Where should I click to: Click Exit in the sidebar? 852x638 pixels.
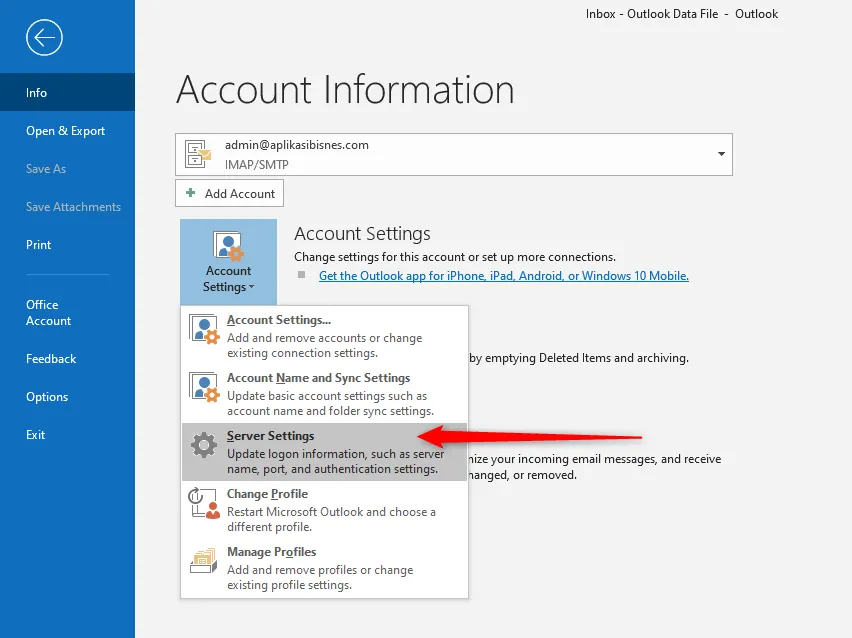[x=67, y=435]
